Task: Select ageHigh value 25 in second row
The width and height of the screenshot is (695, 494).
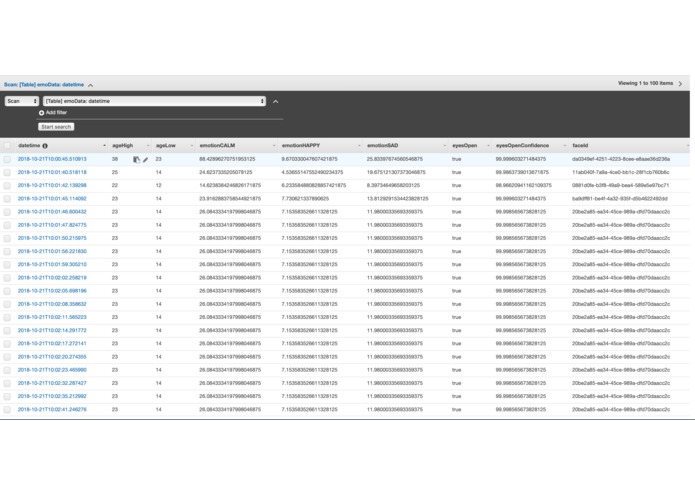Action: click(115, 172)
